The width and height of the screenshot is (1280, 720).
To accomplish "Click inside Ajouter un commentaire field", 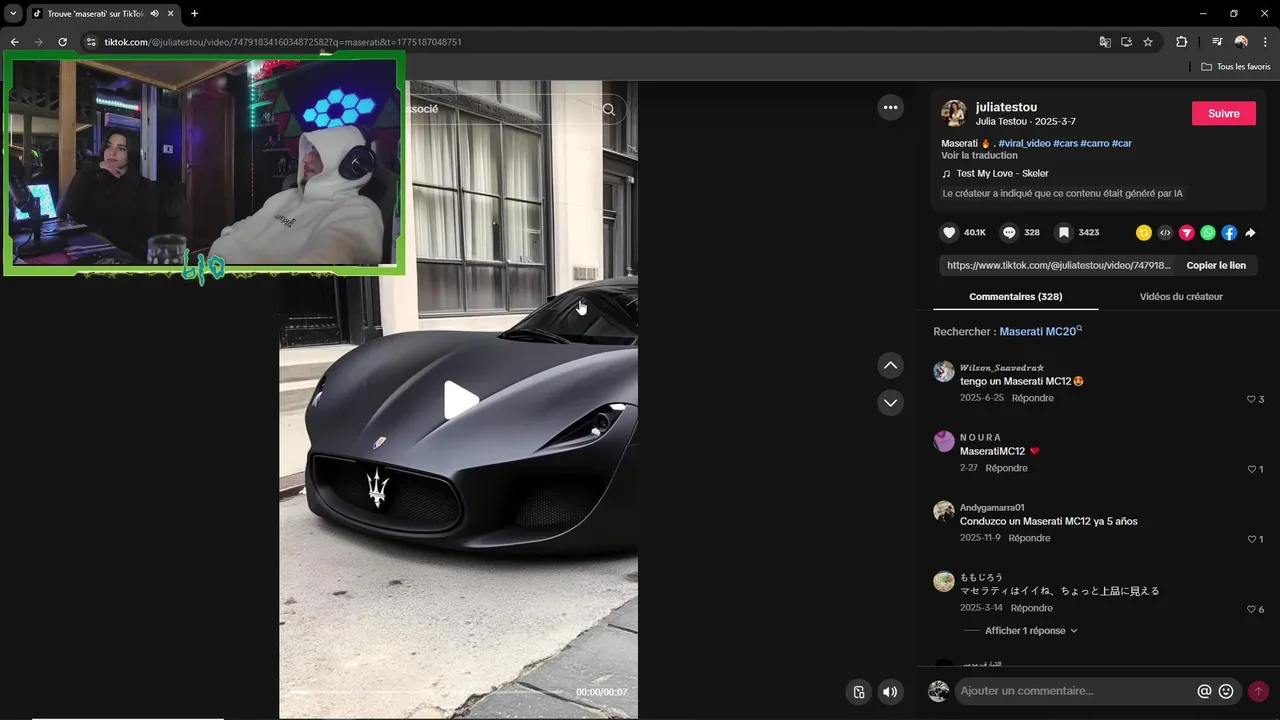I will (x=1075, y=691).
